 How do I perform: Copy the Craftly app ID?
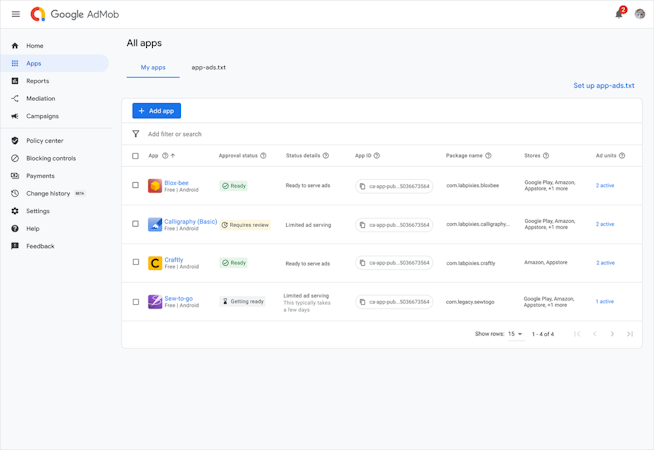coord(362,263)
